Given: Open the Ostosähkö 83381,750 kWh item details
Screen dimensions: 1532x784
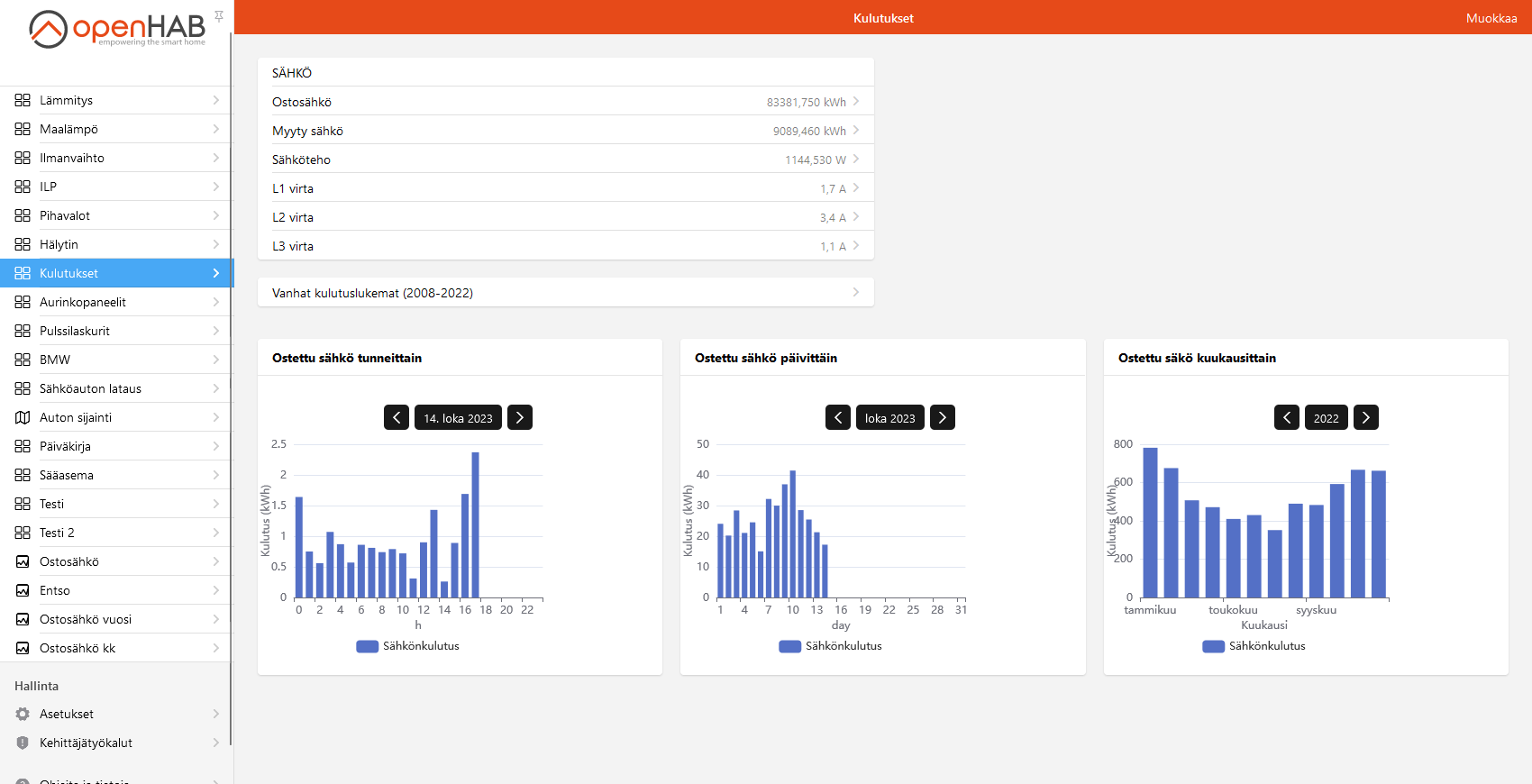Looking at the screenshot, I should tap(565, 102).
